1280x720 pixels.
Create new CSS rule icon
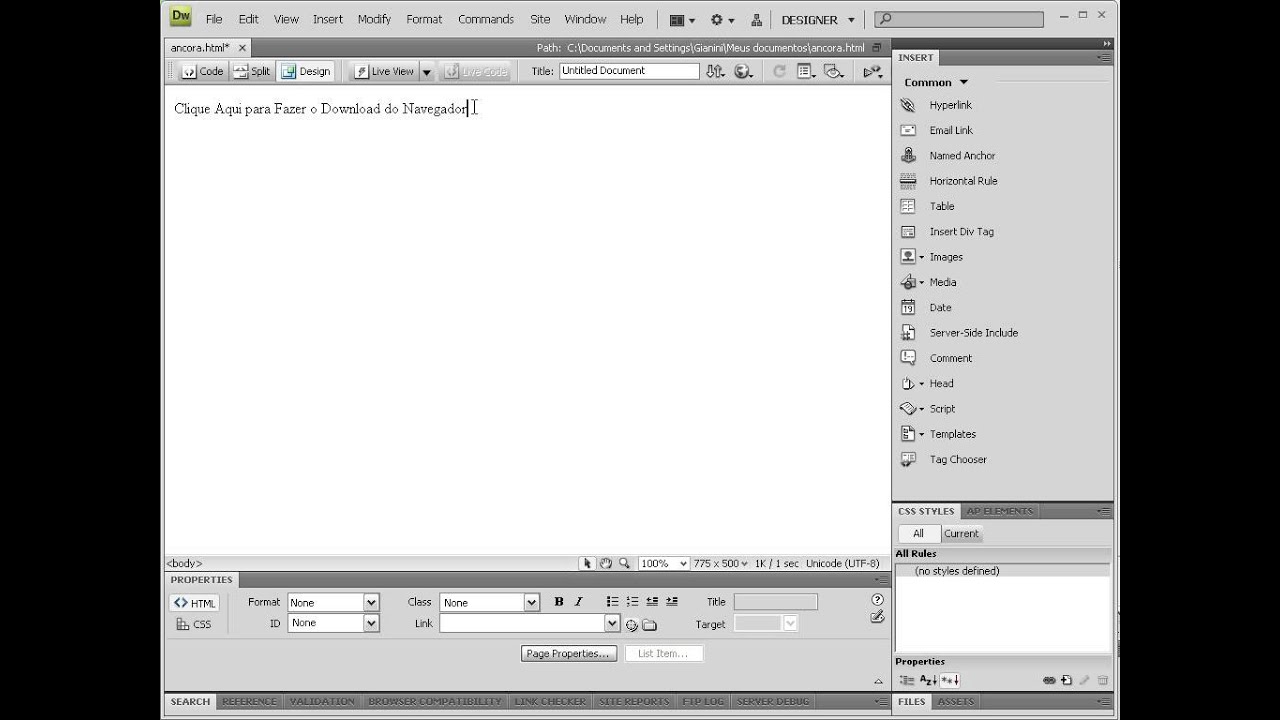[1066, 680]
